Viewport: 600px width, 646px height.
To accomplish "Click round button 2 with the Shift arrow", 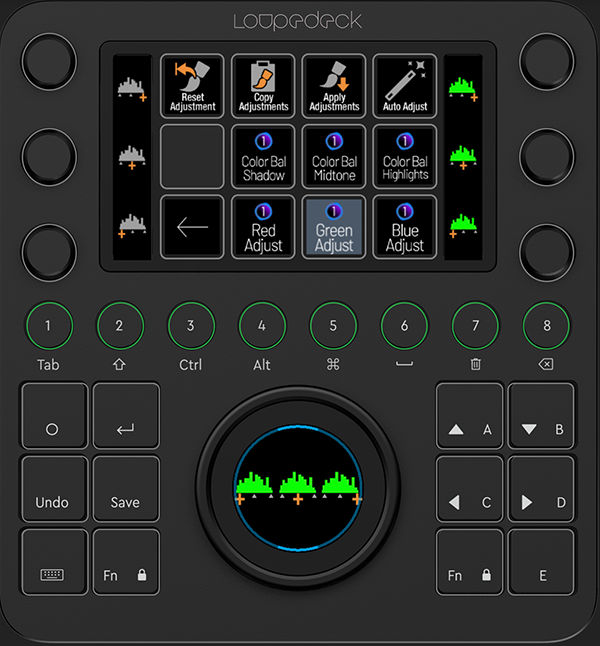I will coord(120,325).
